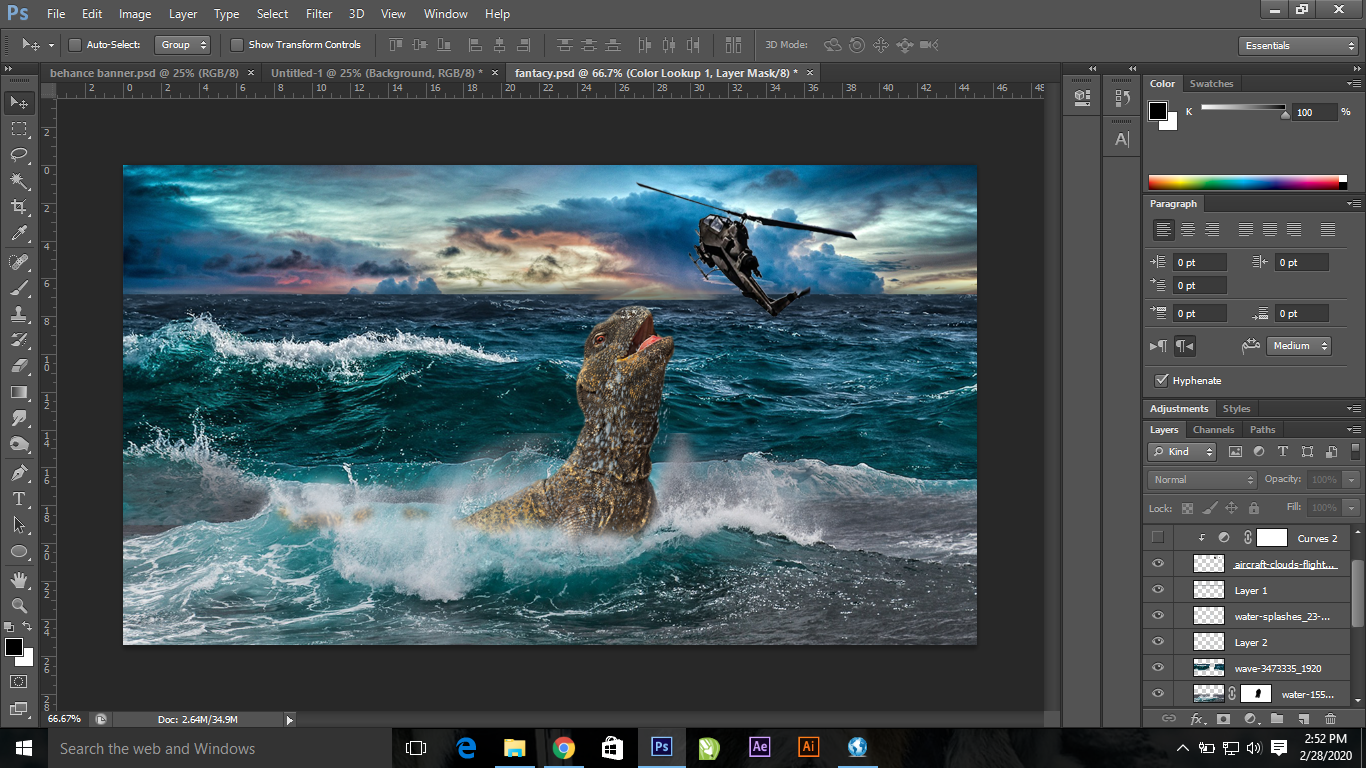
Task: Open the Medium dropdown in Paragraph panel
Action: (x=1299, y=346)
